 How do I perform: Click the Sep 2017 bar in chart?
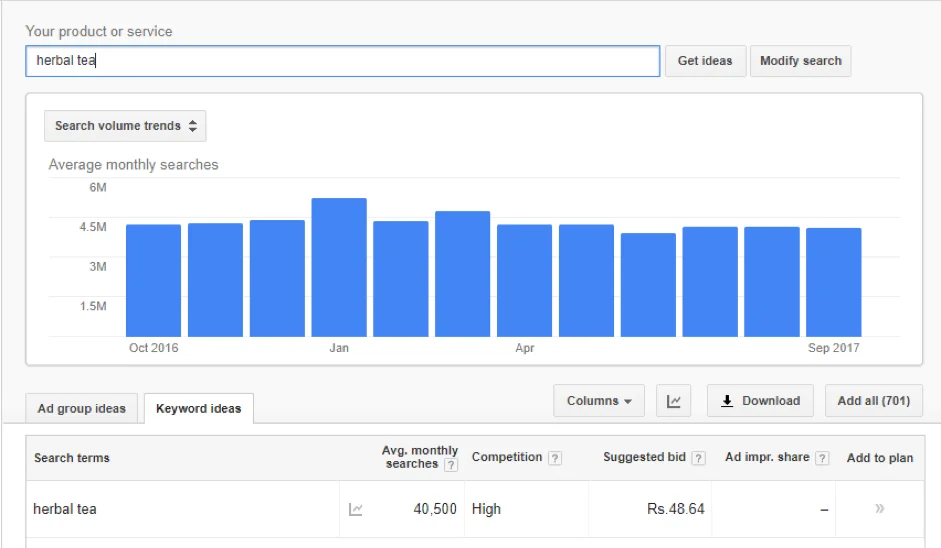[x=834, y=282]
